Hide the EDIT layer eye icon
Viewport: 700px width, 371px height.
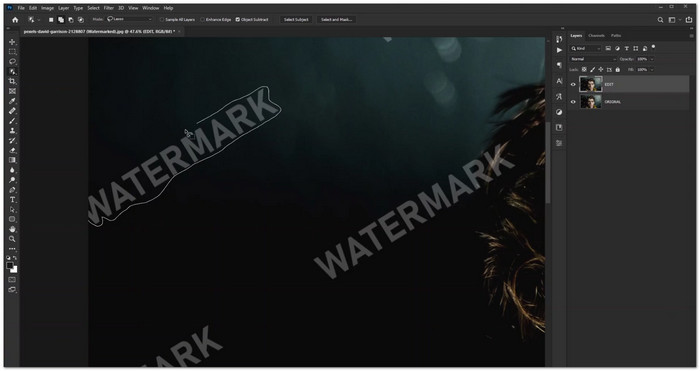(573, 84)
